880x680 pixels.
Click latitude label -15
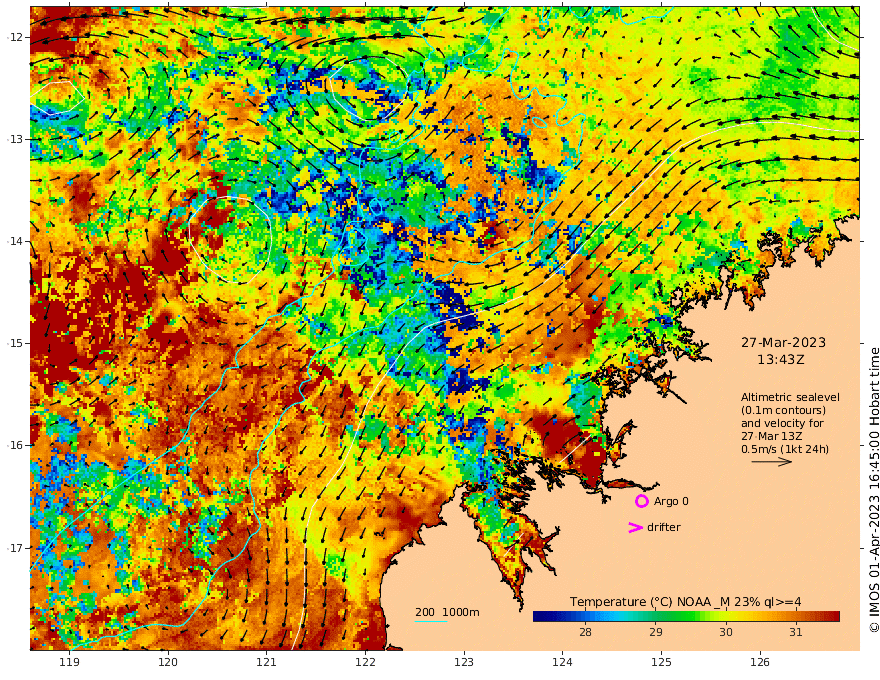click(x=15, y=343)
